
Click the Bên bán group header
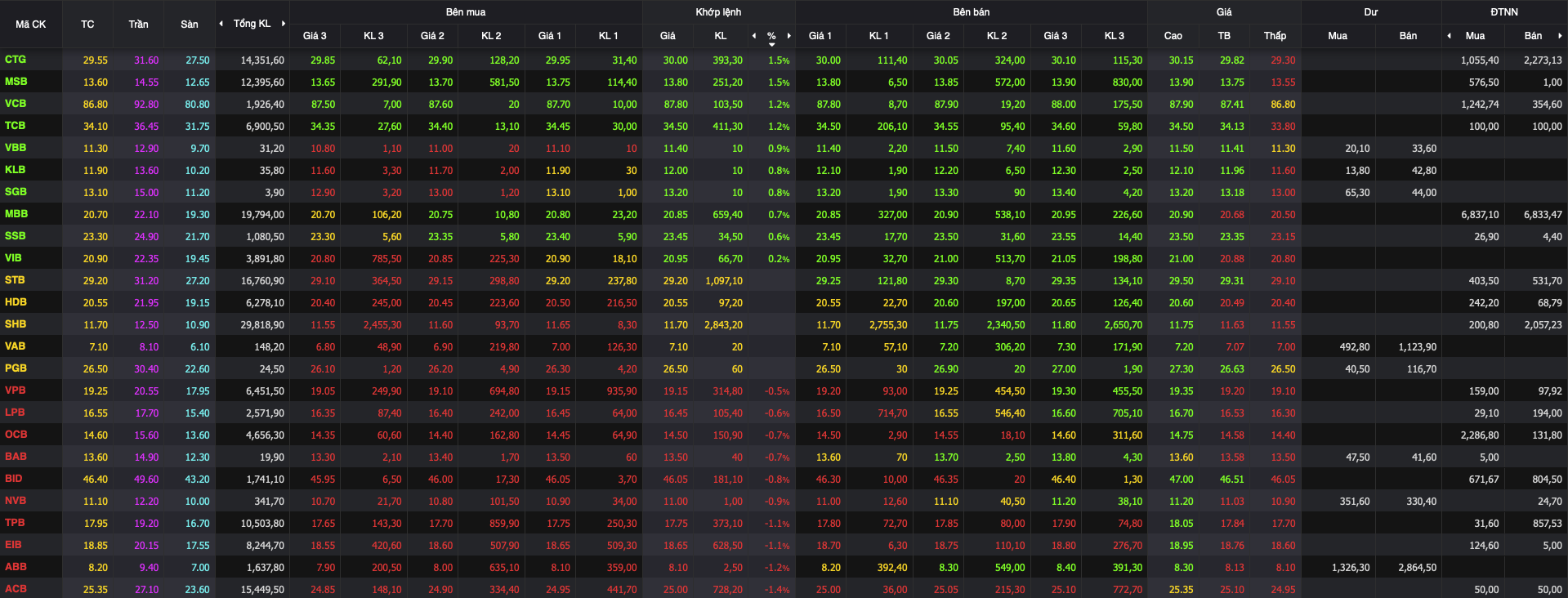tap(971, 12)
